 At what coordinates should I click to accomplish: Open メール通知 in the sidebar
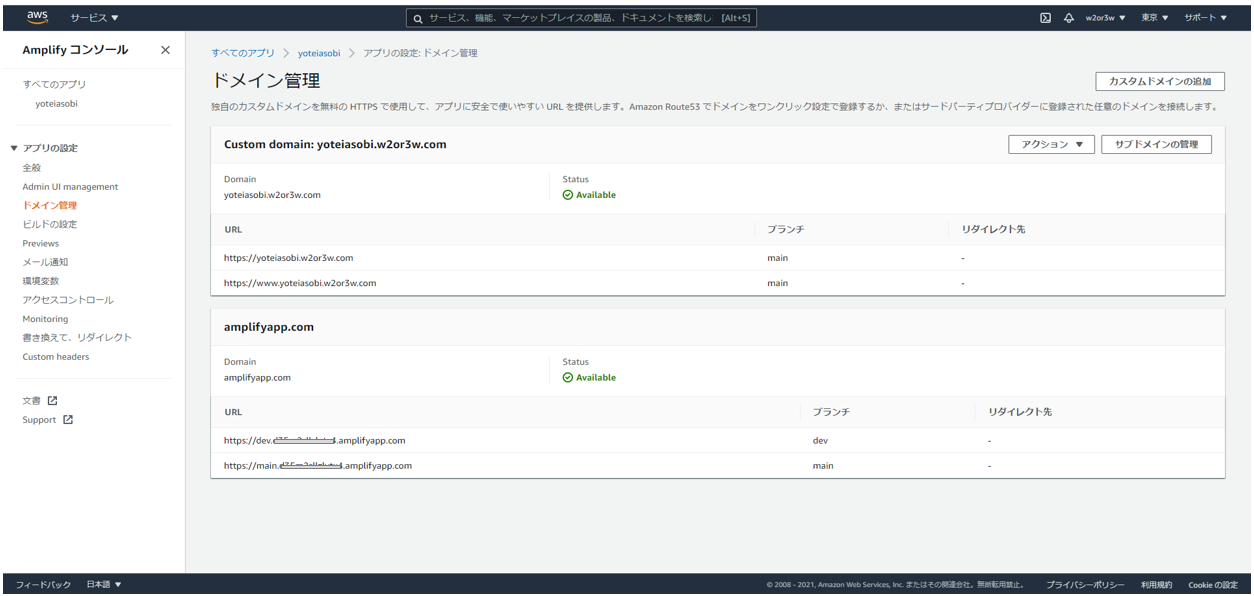click(45, 262)
